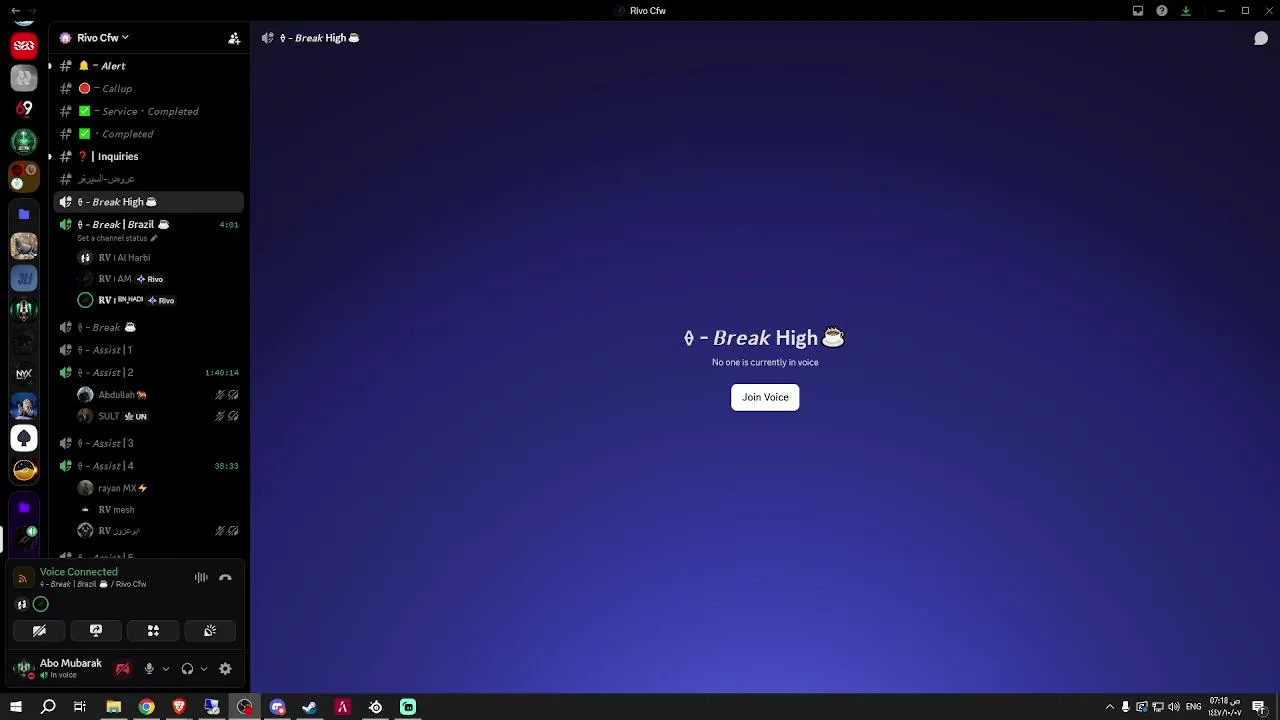Toggle headphone deafen in user panel
1280x720 pixels.
coord(187,669)
